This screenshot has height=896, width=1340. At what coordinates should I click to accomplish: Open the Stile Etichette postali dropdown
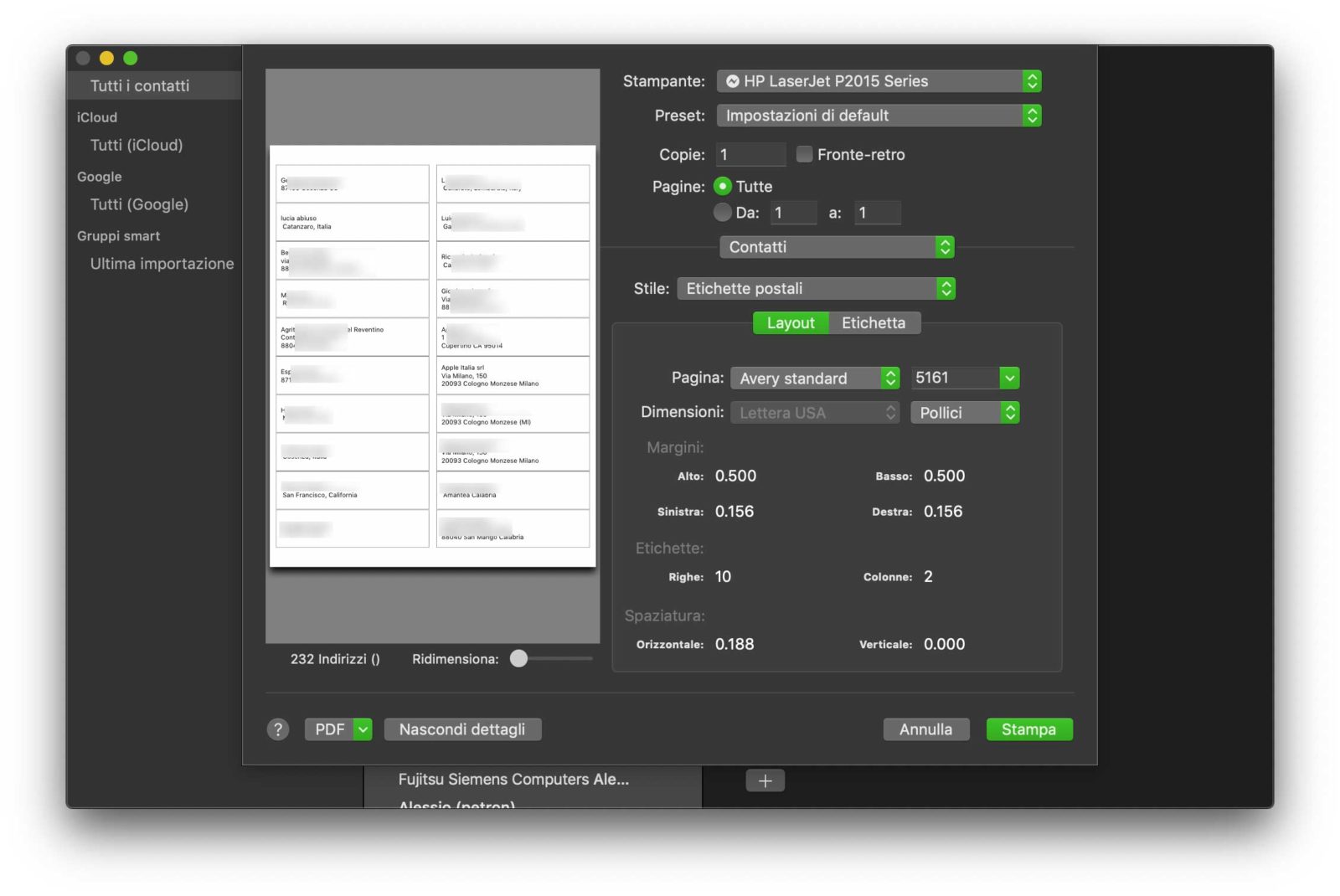pyautogui.click(x=816, y=288)
